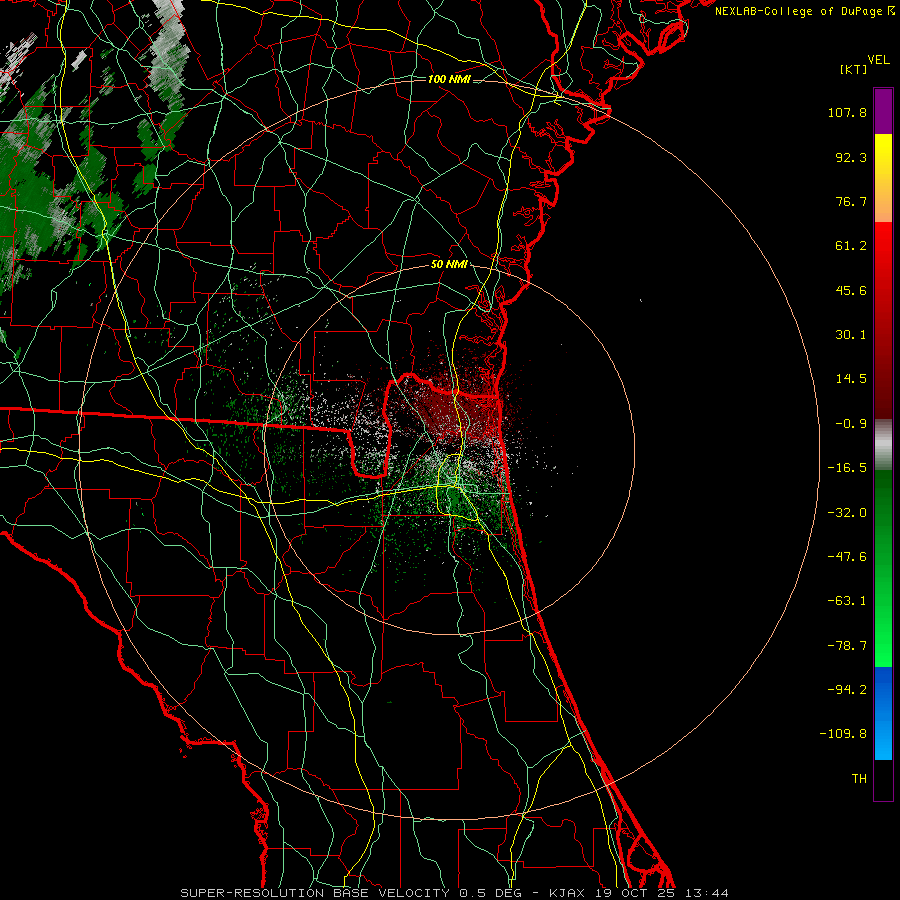
Task: Click the TH legend label
Action: pyautogui.click(x=859, y=779)
